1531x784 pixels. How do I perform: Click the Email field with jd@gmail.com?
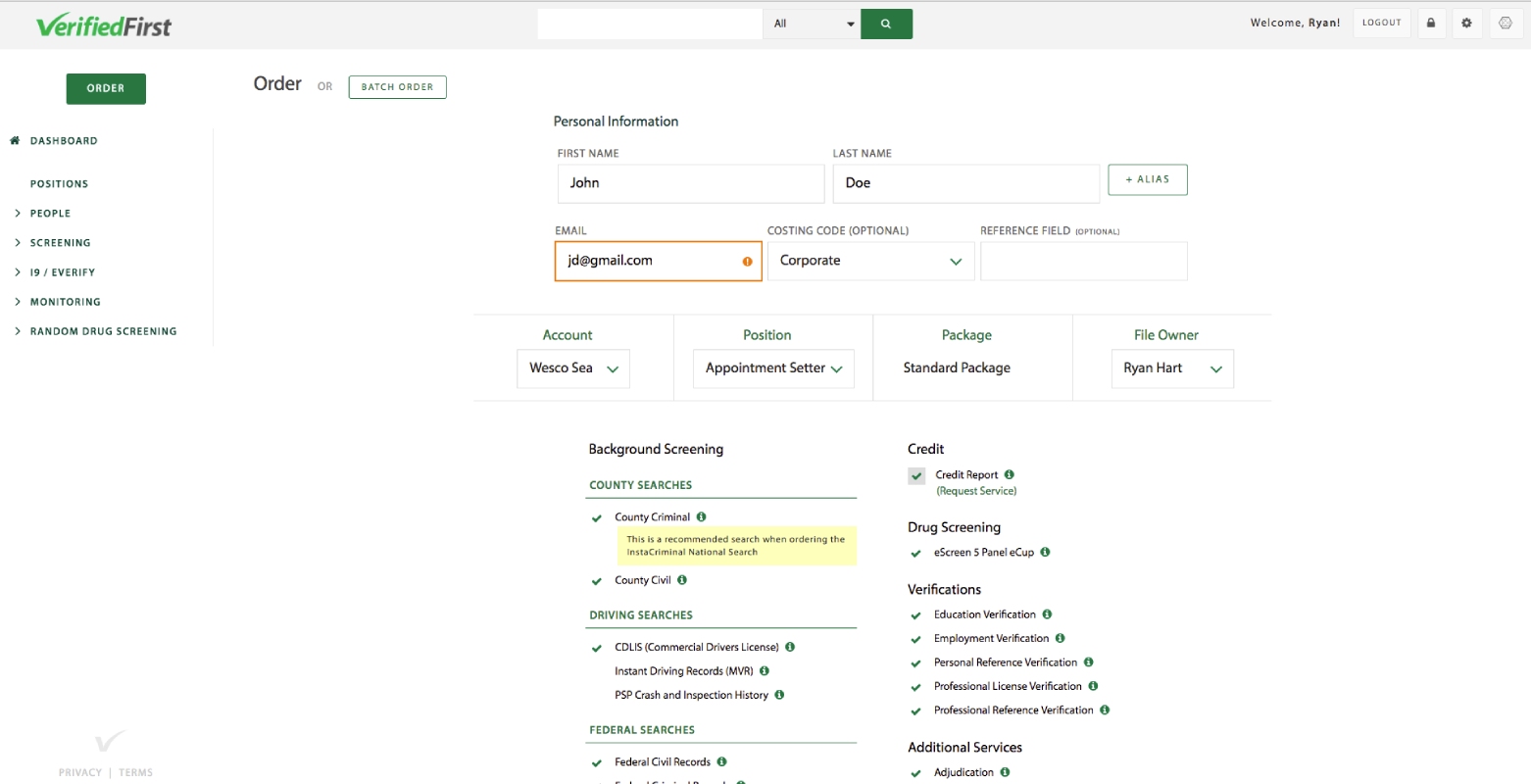(x=659, y=261)
